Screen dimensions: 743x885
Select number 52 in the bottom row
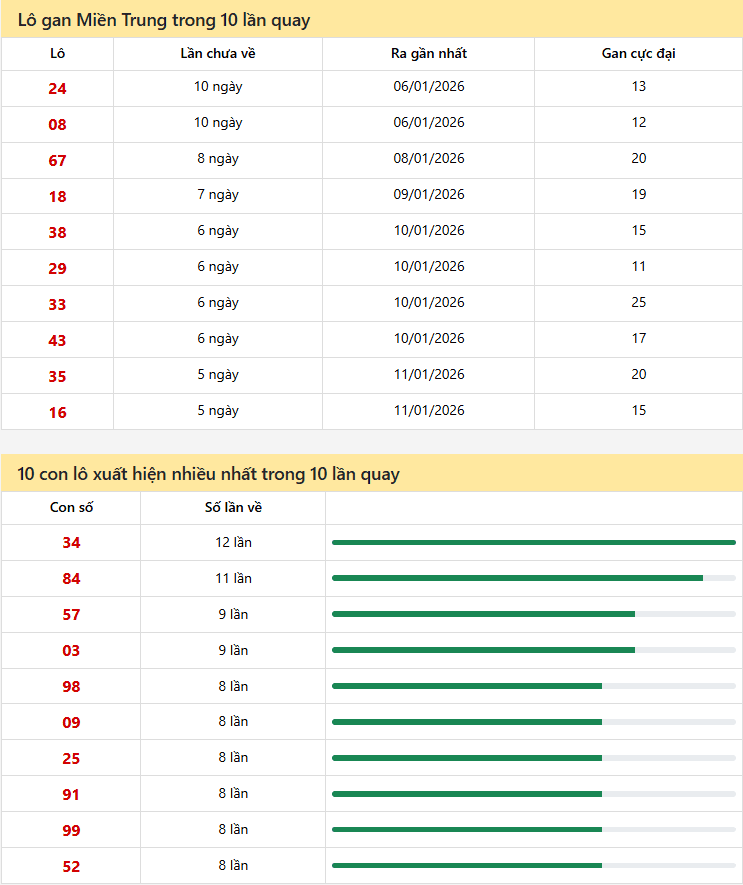(x=71, y=867)
